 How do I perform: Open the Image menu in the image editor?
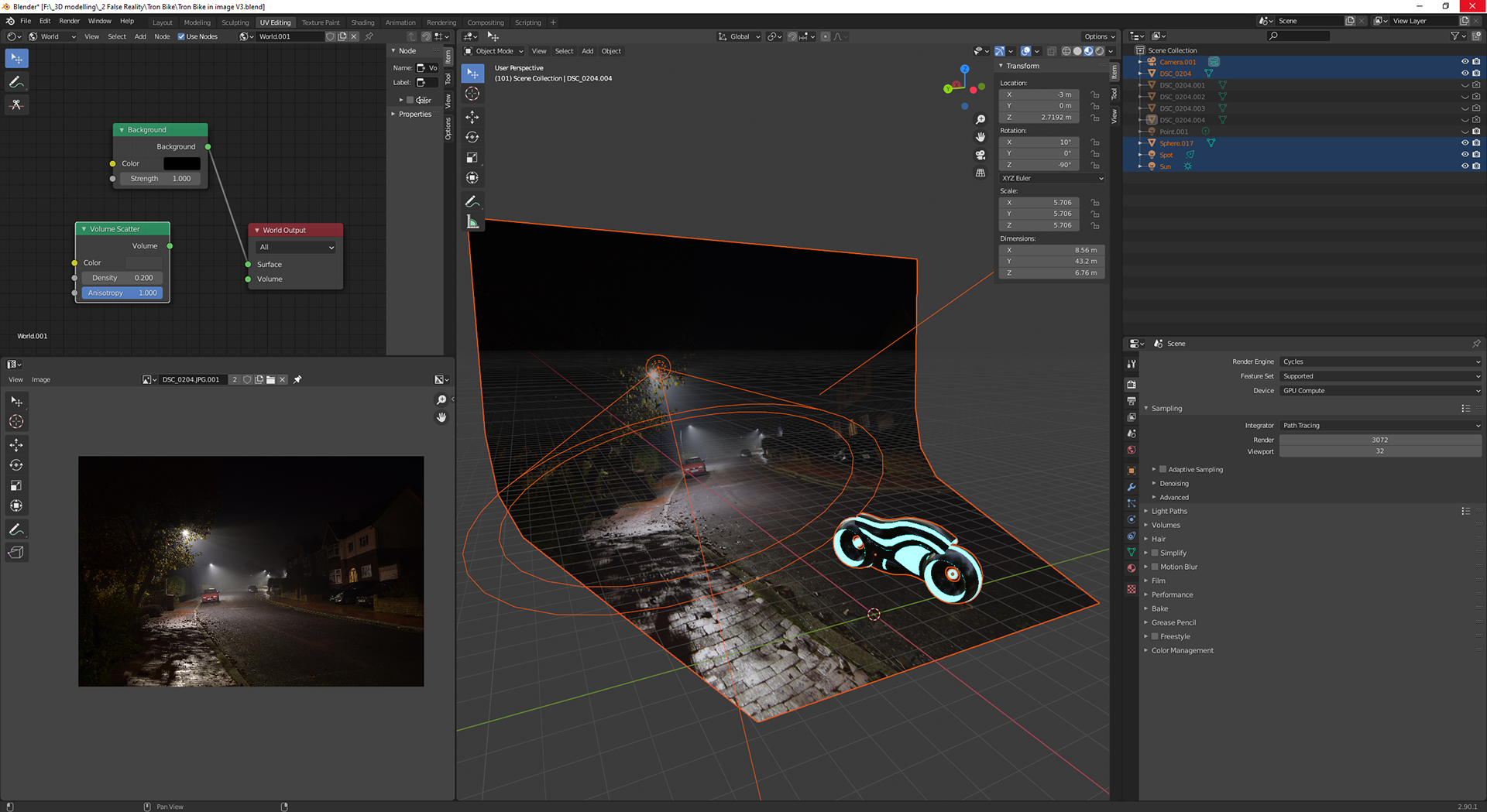[x=41, y=379]
